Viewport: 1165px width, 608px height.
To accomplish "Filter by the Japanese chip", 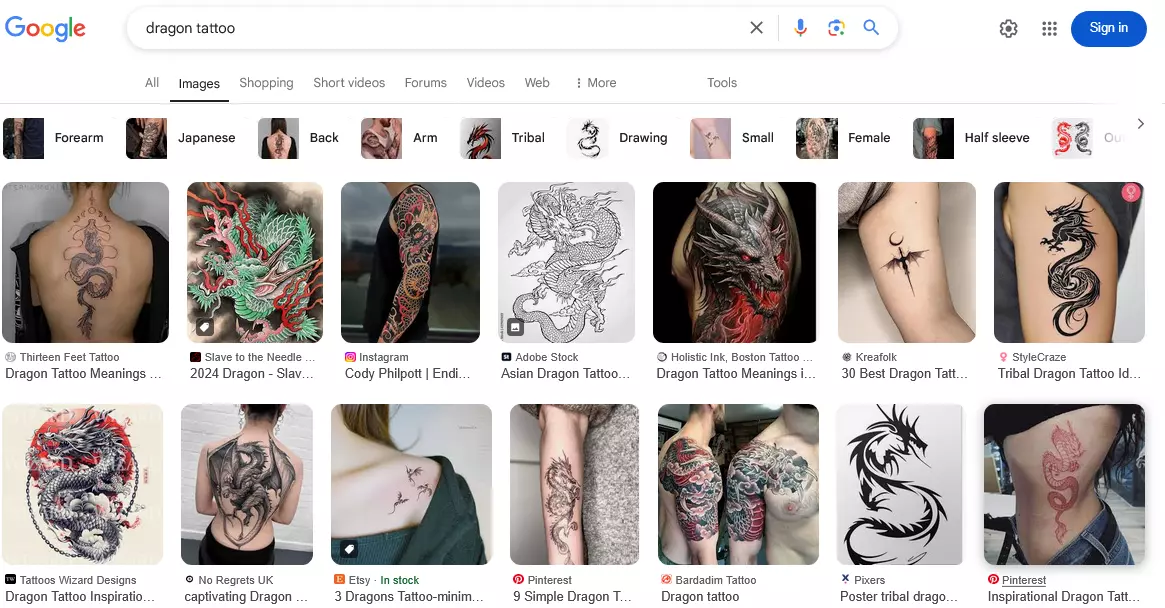I will tap(181, 138).
